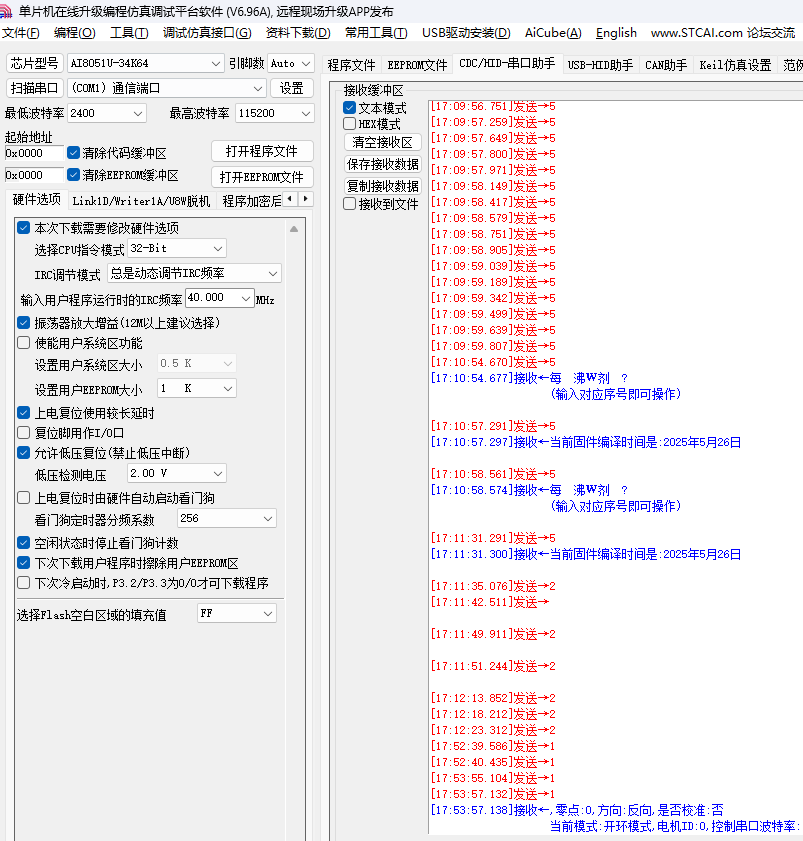This screenshot has width=803, height=841.
Task: Click the STC app icon in title bar
Action: point(9,11)
